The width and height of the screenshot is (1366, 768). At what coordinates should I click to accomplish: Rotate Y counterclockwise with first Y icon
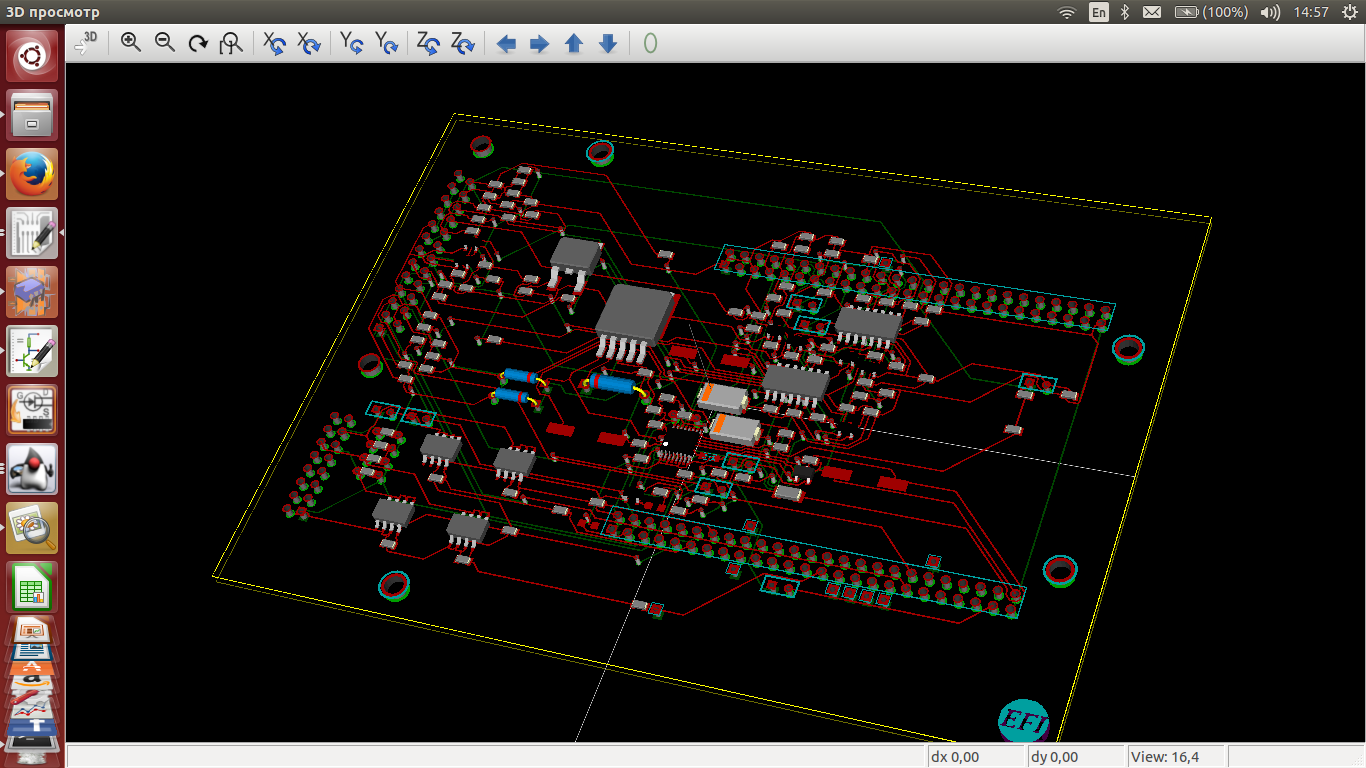[352, 43]
